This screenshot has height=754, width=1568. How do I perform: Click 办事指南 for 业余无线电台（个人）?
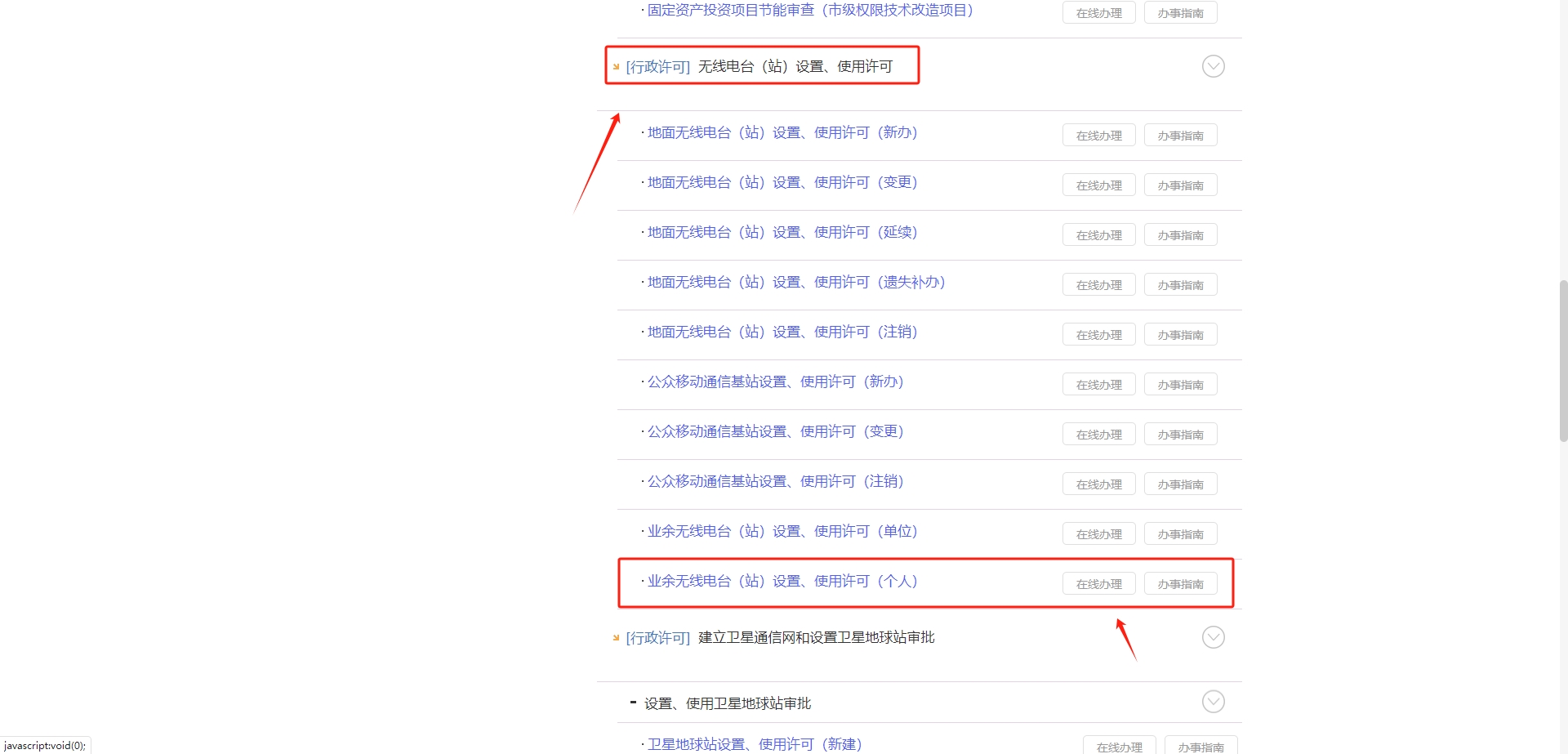click(x=1180, y=584)
